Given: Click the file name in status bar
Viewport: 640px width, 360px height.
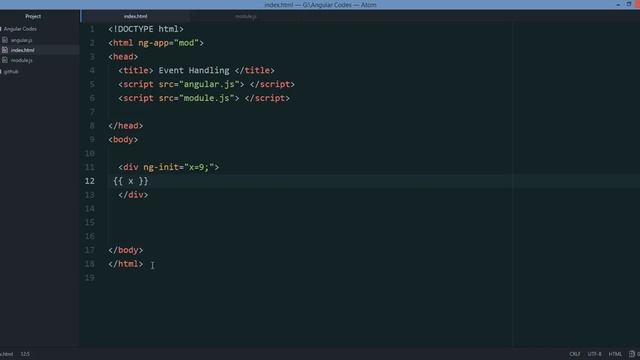Looking at the screenshot, I should pos(6,354).
